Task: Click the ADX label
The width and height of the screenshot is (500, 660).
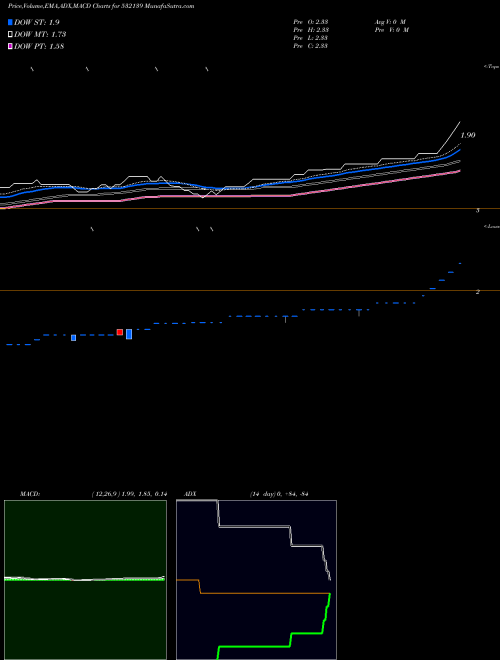Action: [x=190, y=494]
